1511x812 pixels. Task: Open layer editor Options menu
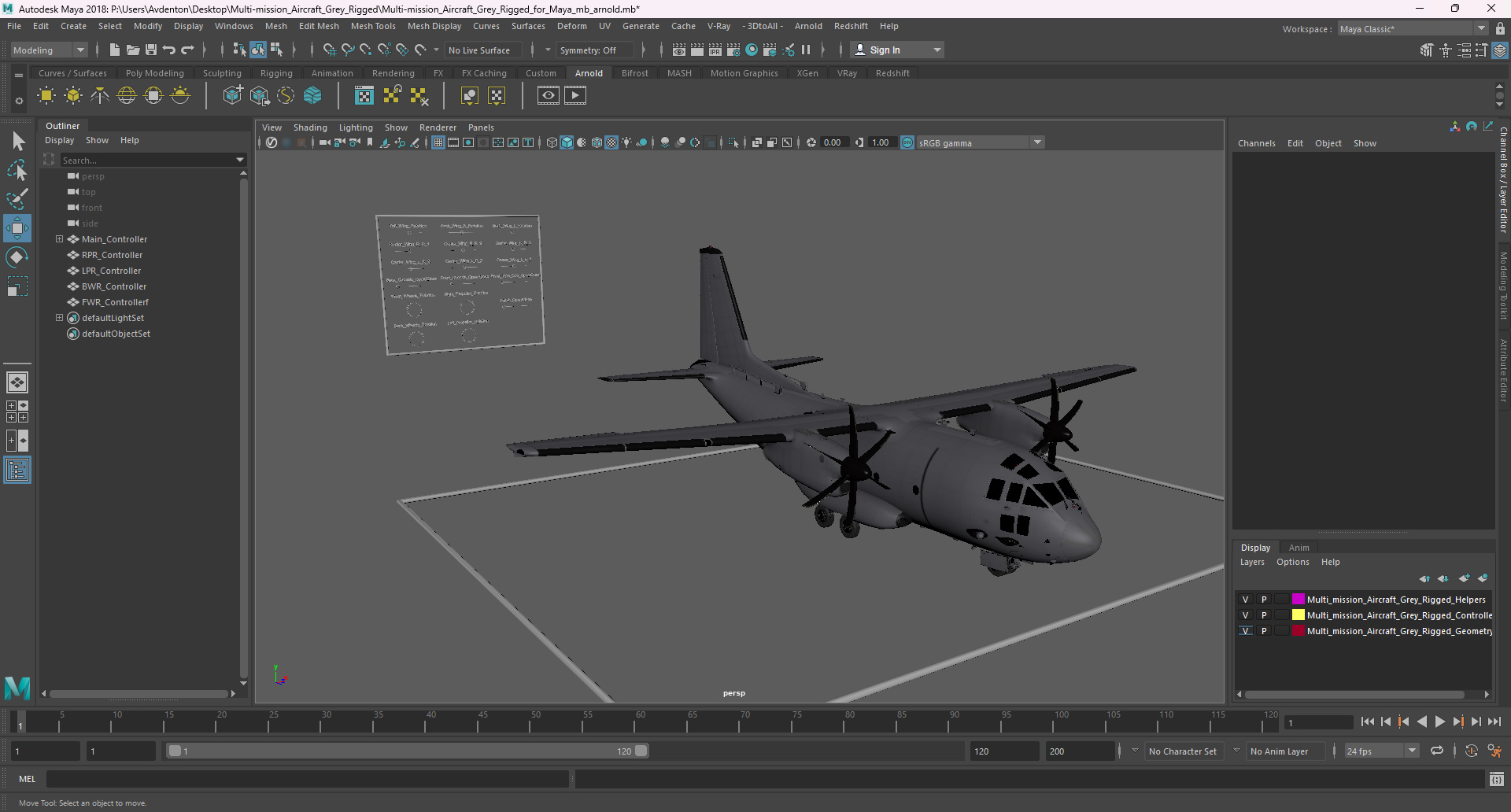coord(1292,562)
